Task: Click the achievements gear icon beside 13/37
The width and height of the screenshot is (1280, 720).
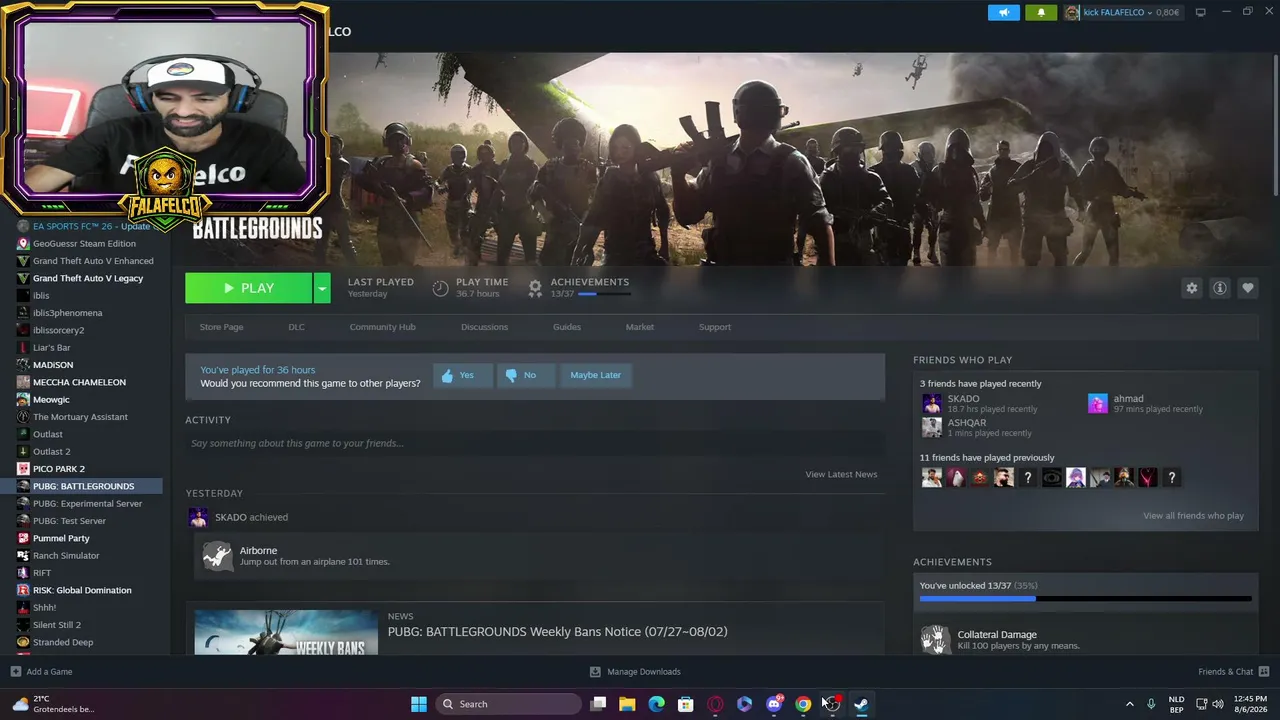Action: pyautogui.click(x=535, y=288)
